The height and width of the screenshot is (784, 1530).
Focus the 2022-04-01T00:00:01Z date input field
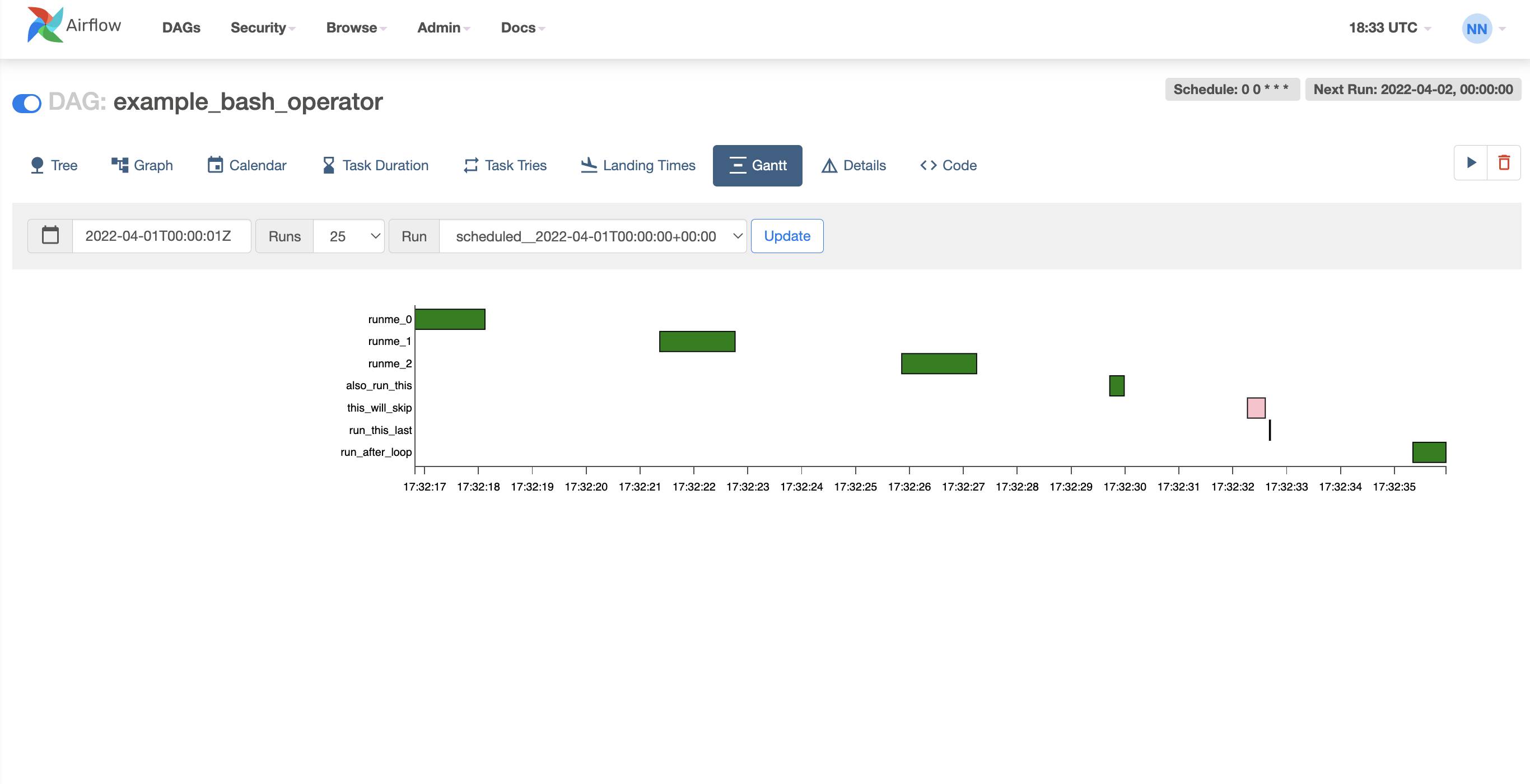pos(161,236)
